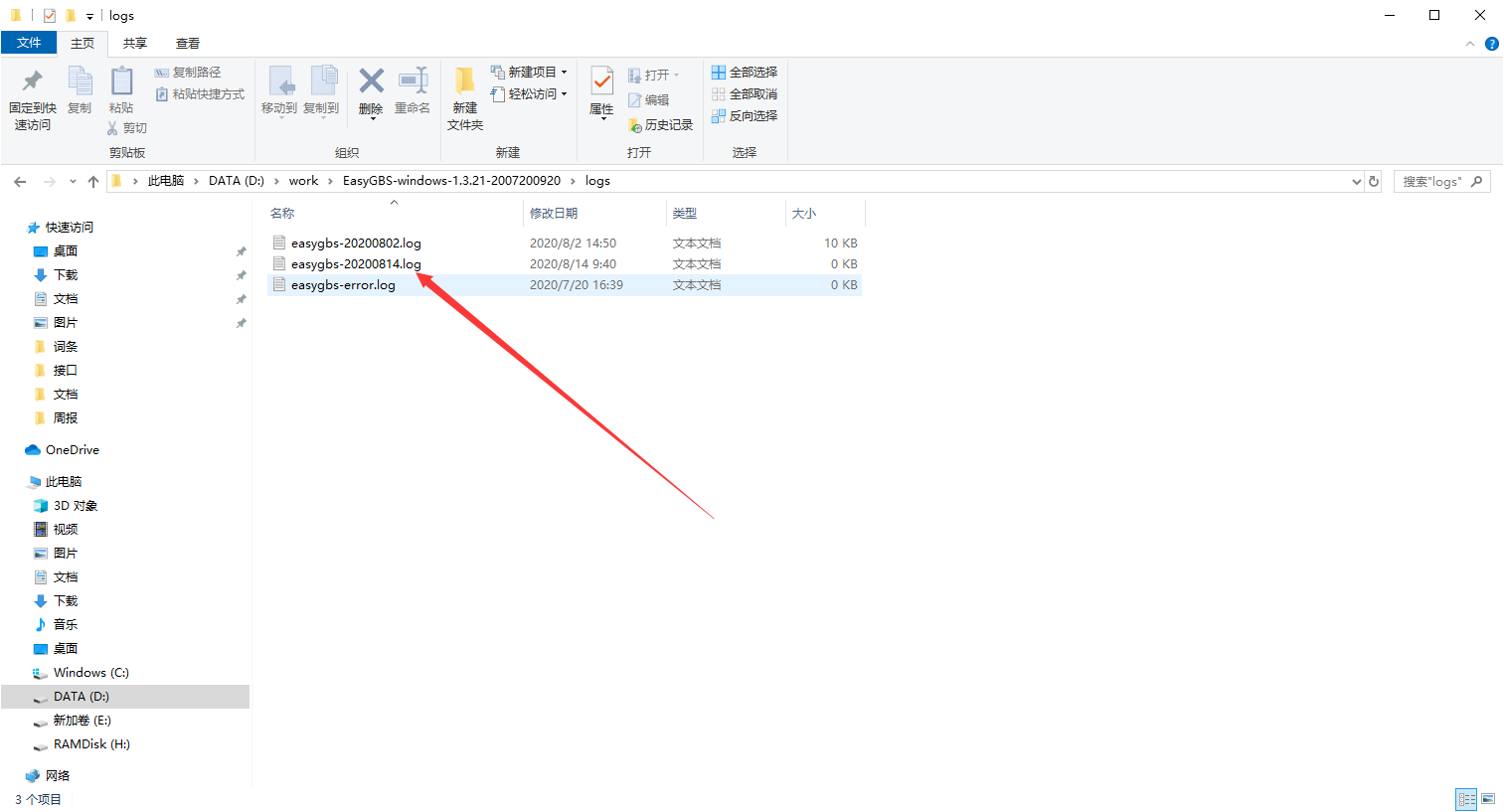1504x812 pixels.
Task: Click Paste shortcut (粘贴快捷方式)
Action: click(x=200, y=94)
